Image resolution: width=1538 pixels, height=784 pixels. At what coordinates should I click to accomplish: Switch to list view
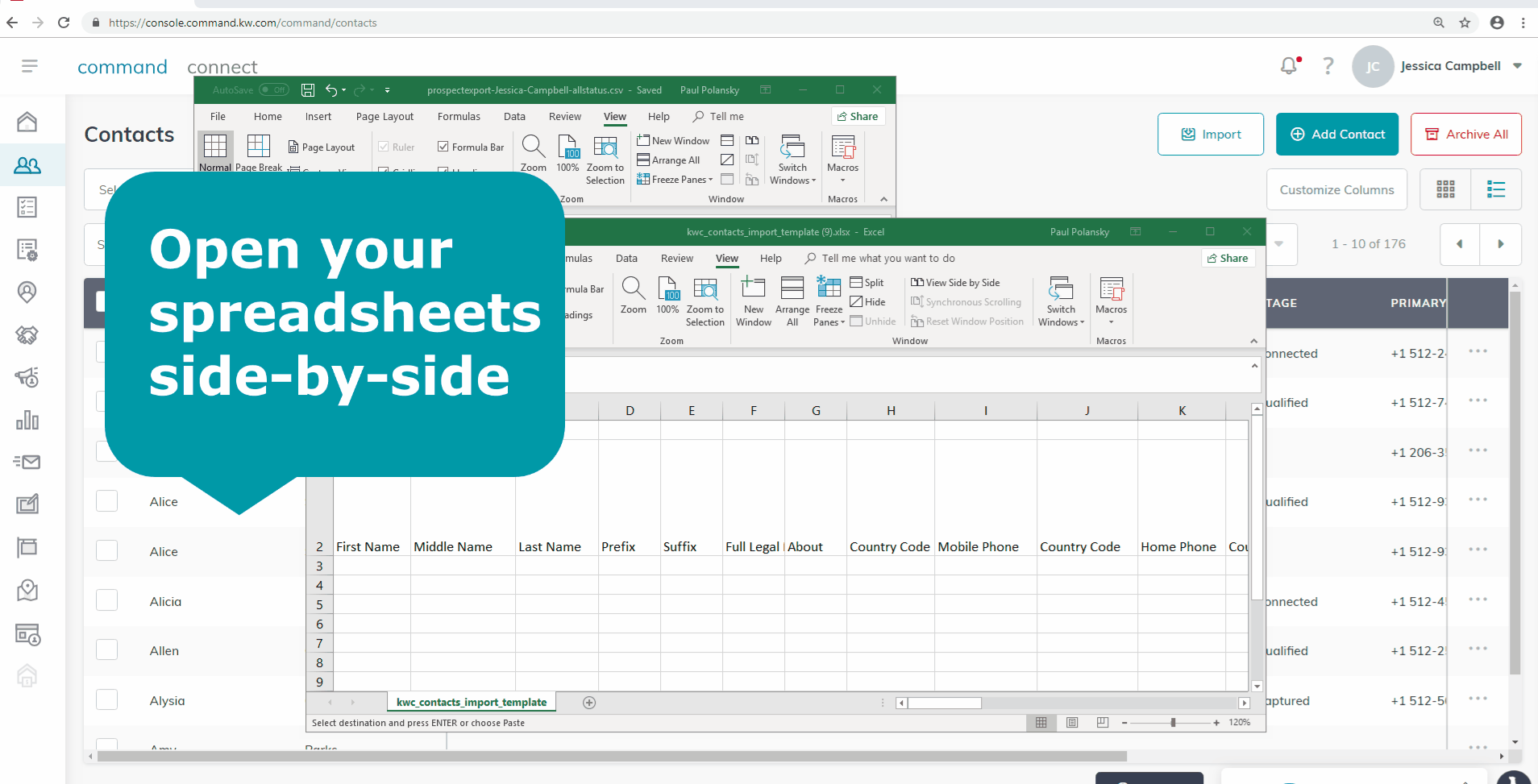(x=1496, y=189)
